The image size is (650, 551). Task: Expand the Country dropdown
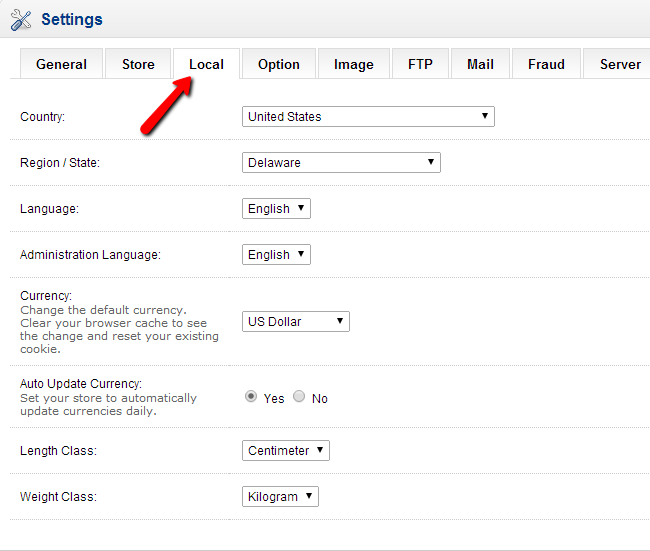pos(368,117)
